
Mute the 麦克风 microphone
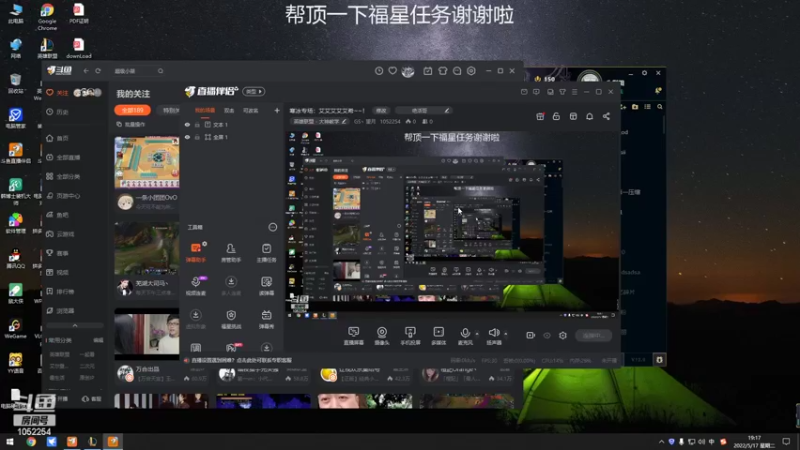(465, 336)
